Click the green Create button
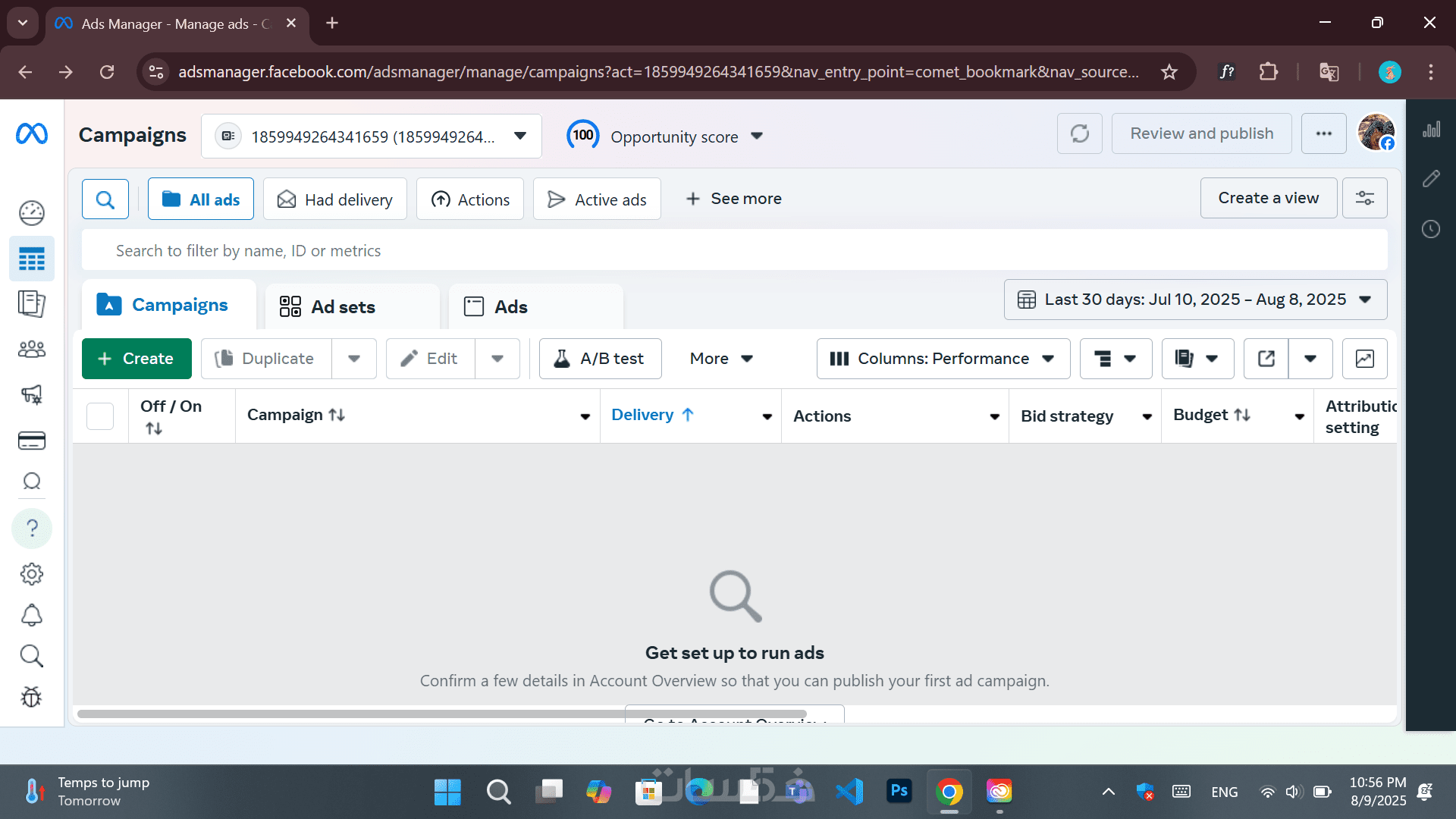This screenshot has width=1456, height=819. pos(136,359)
